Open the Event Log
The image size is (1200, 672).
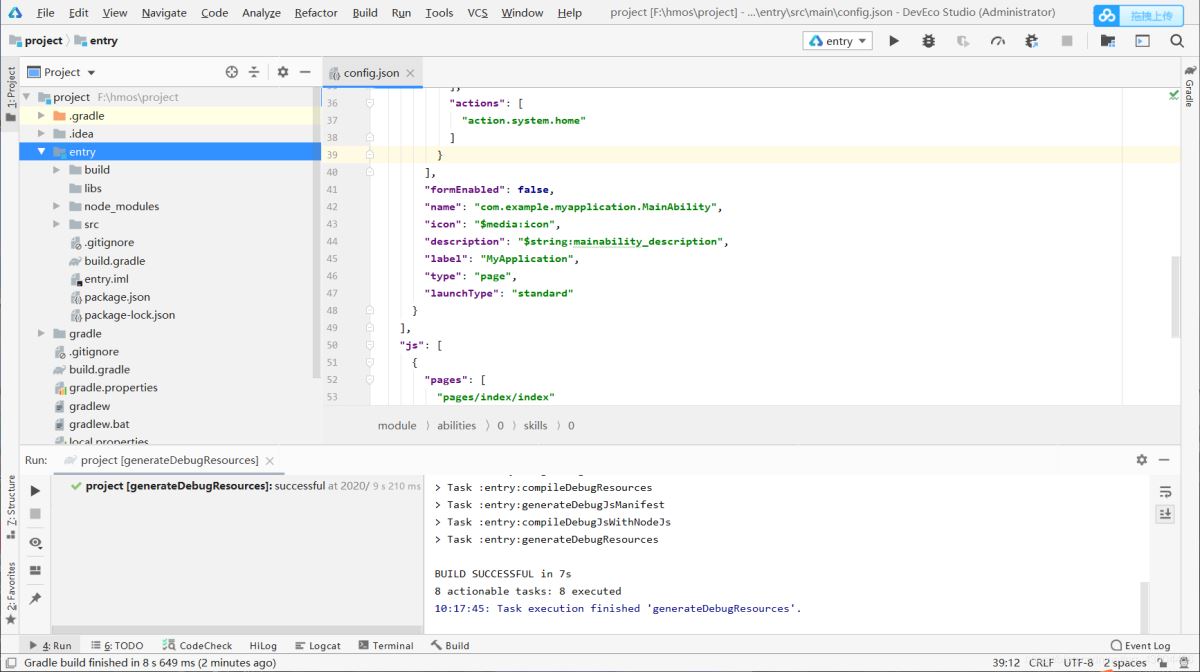[1140, 646]
